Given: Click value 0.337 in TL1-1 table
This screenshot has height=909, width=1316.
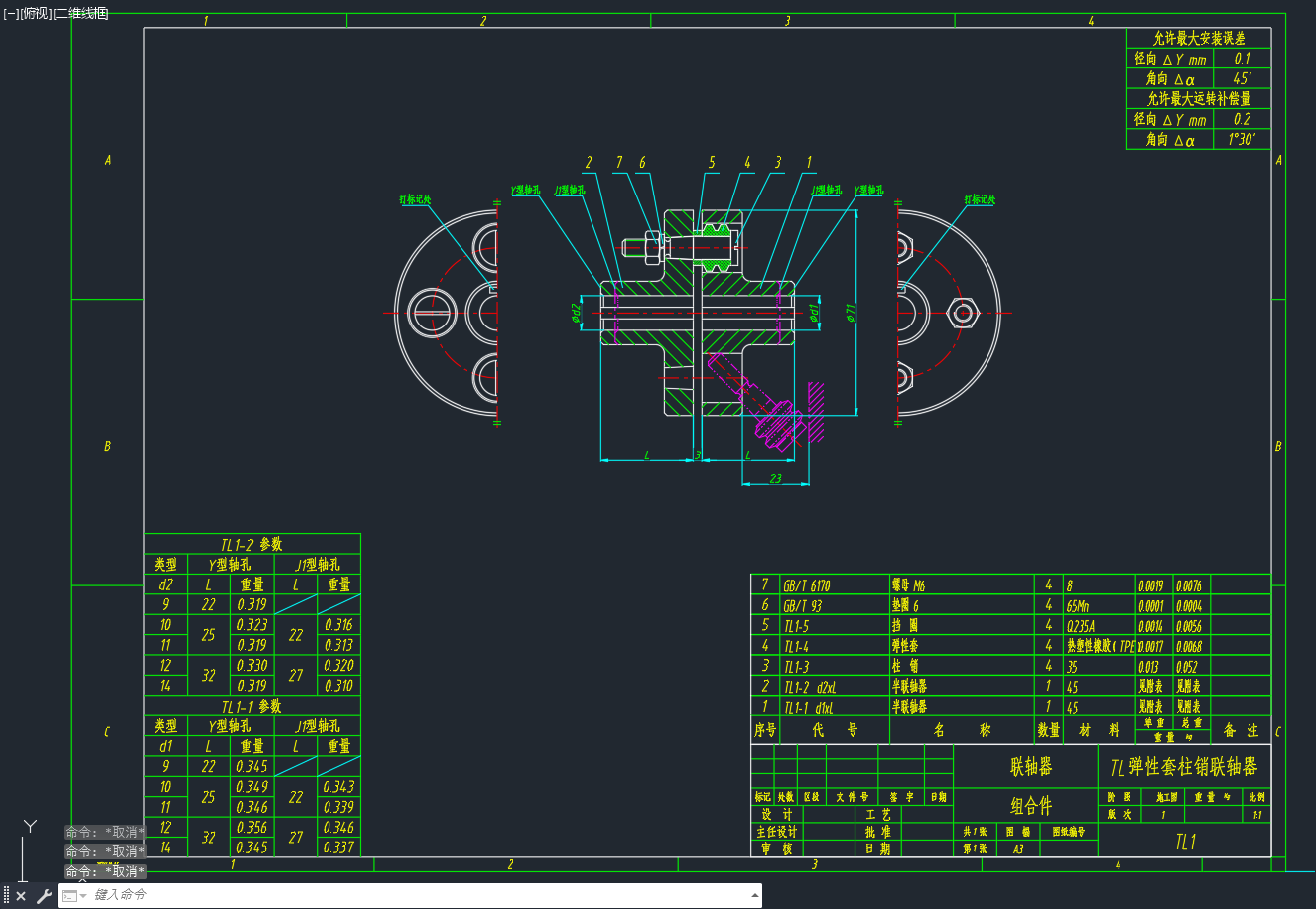Looking at the screenshot, I should 338,847.
